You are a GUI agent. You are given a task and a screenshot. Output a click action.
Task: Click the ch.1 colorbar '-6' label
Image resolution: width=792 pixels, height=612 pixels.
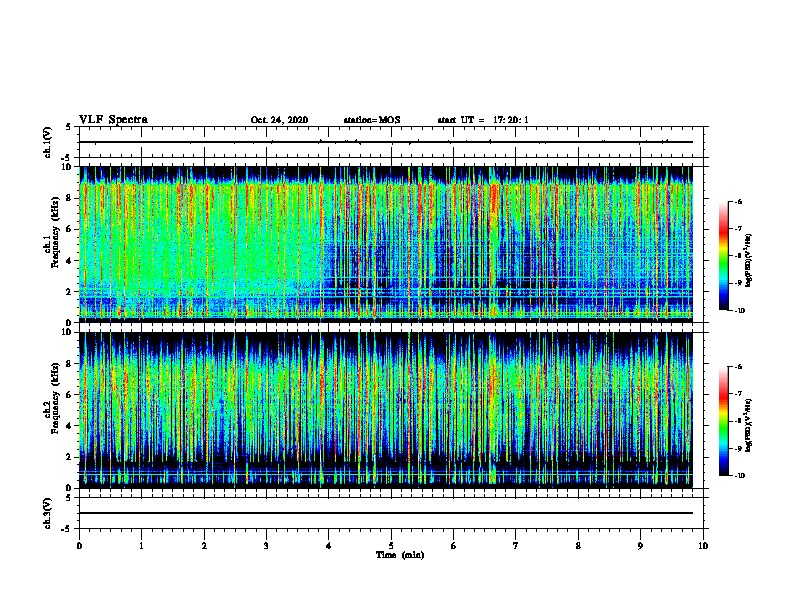click(738, 201)
